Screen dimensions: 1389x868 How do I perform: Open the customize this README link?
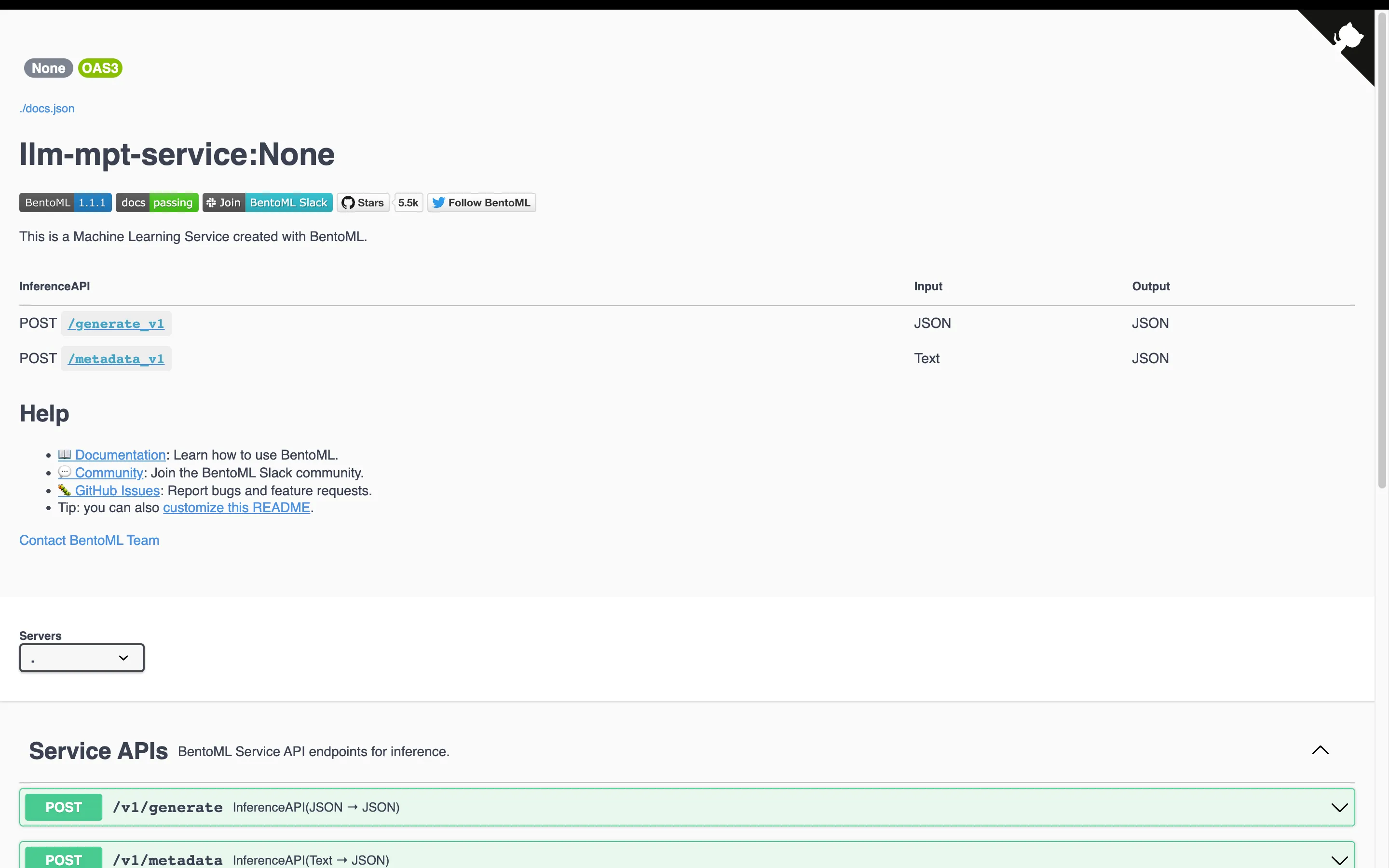[x=236, y=507]
